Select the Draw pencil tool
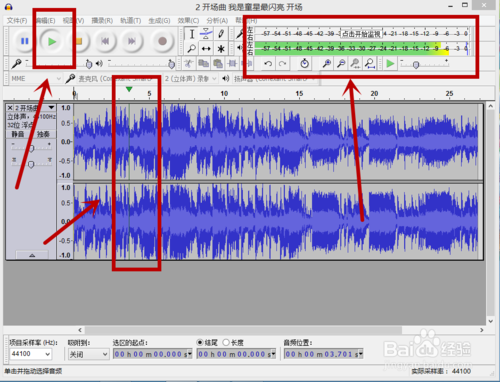The height and width of the screenshot is (382, 500). click(221, 34)
